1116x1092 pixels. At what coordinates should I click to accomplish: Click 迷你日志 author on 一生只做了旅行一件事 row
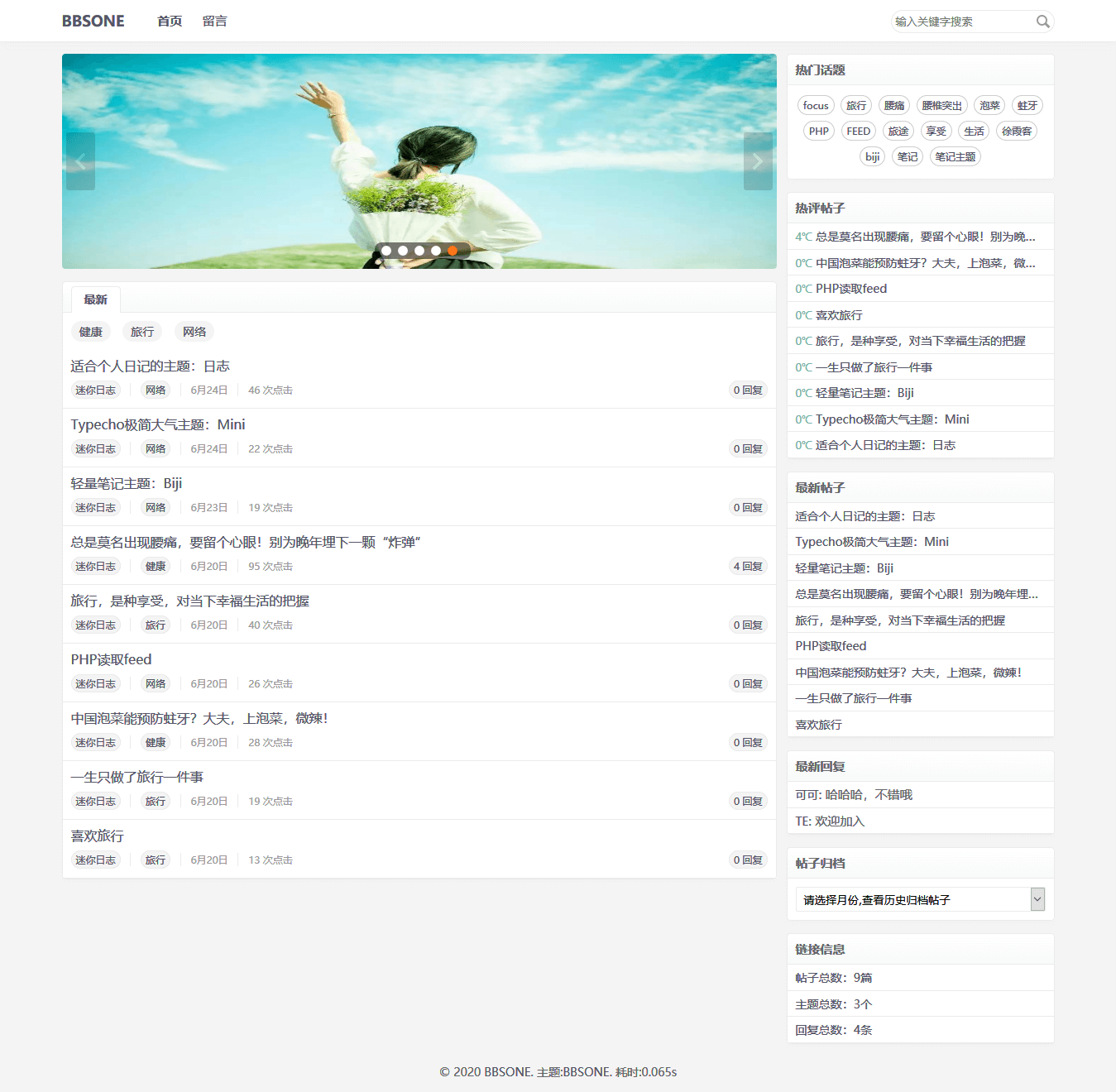(96, 801)
